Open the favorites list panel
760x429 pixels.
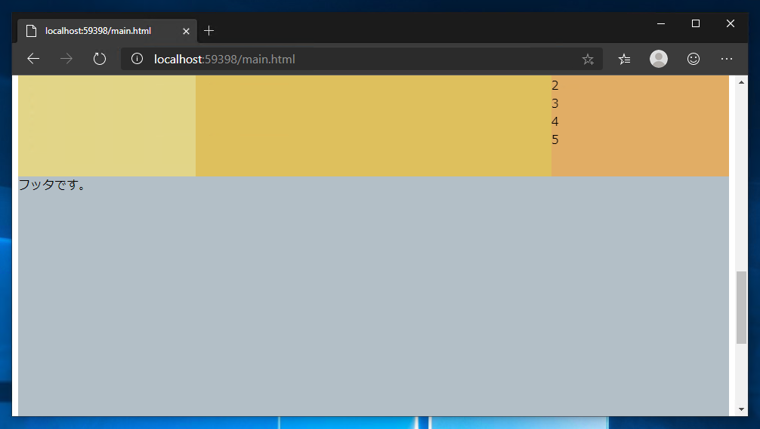coord(624,59)
